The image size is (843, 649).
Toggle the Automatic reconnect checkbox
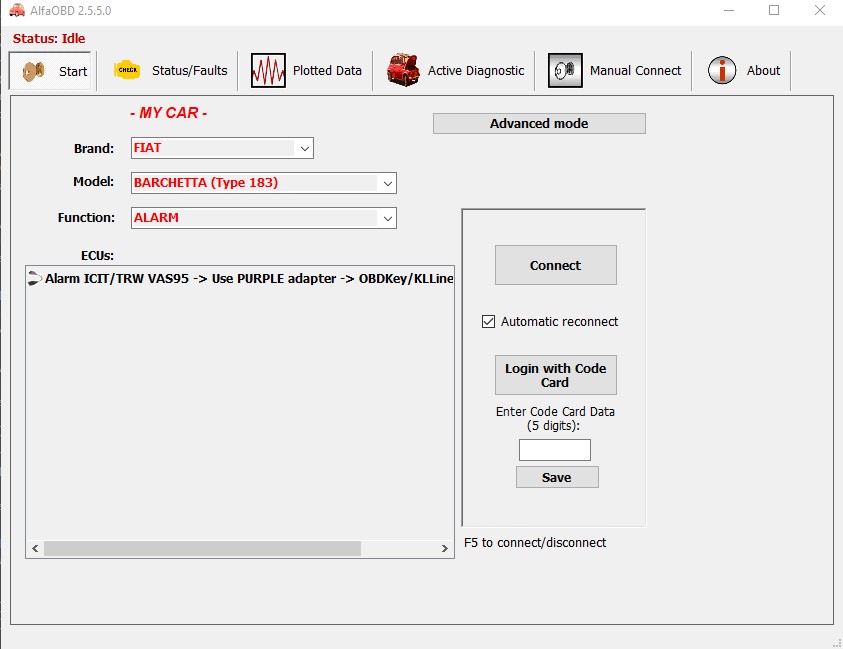coord(488,322)
